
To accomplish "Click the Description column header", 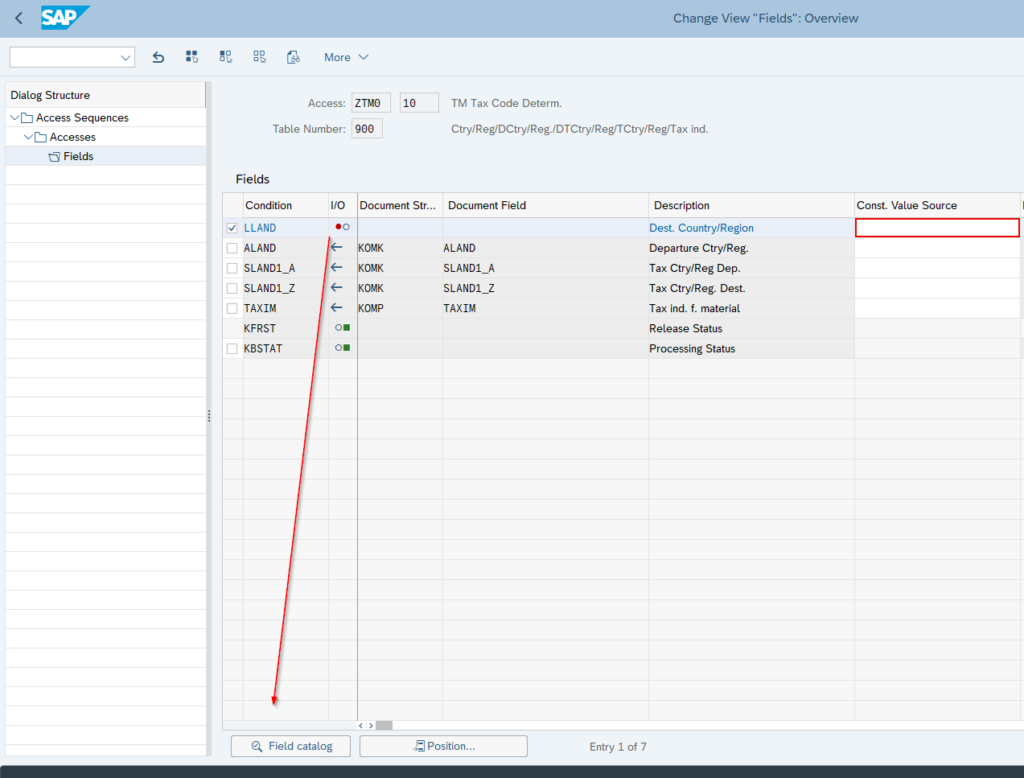I will click(751, 205).
